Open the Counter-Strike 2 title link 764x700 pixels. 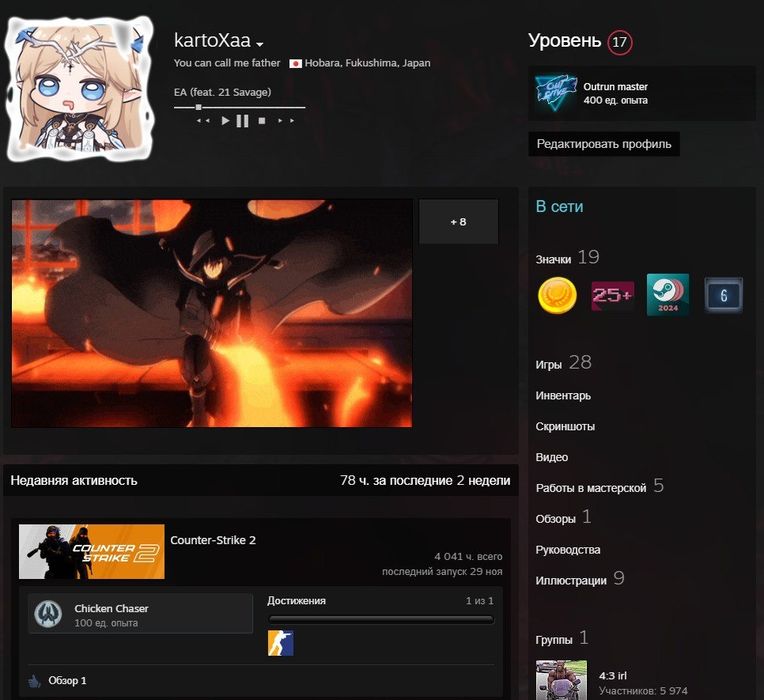[x=213, y=540]
